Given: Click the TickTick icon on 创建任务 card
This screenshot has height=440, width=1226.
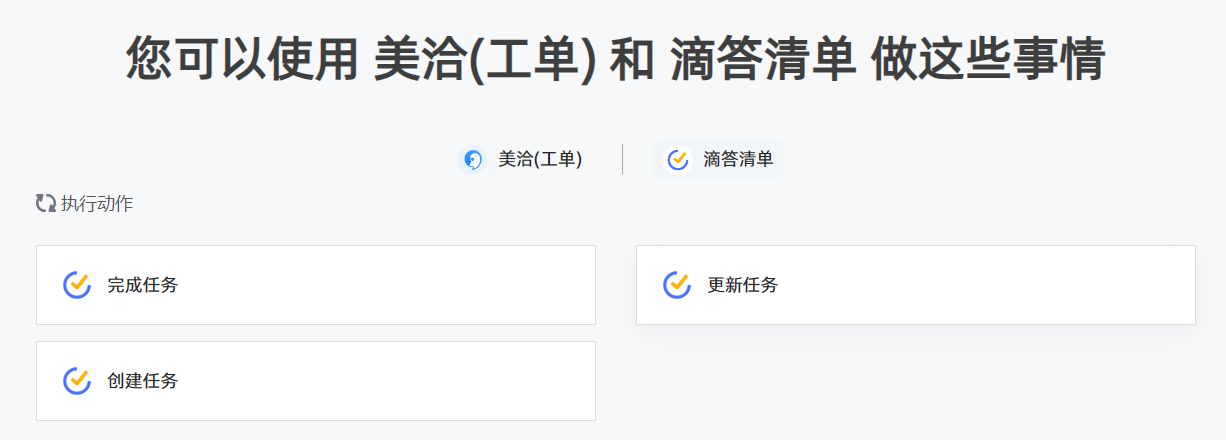Looking at the screenshot, I should tap(77, 381).
